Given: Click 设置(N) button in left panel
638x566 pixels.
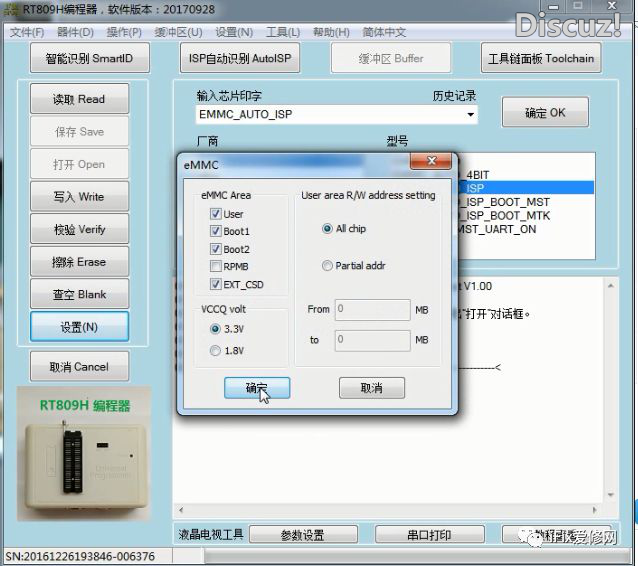Looking at the screenshot, I should tap(79, 327).
